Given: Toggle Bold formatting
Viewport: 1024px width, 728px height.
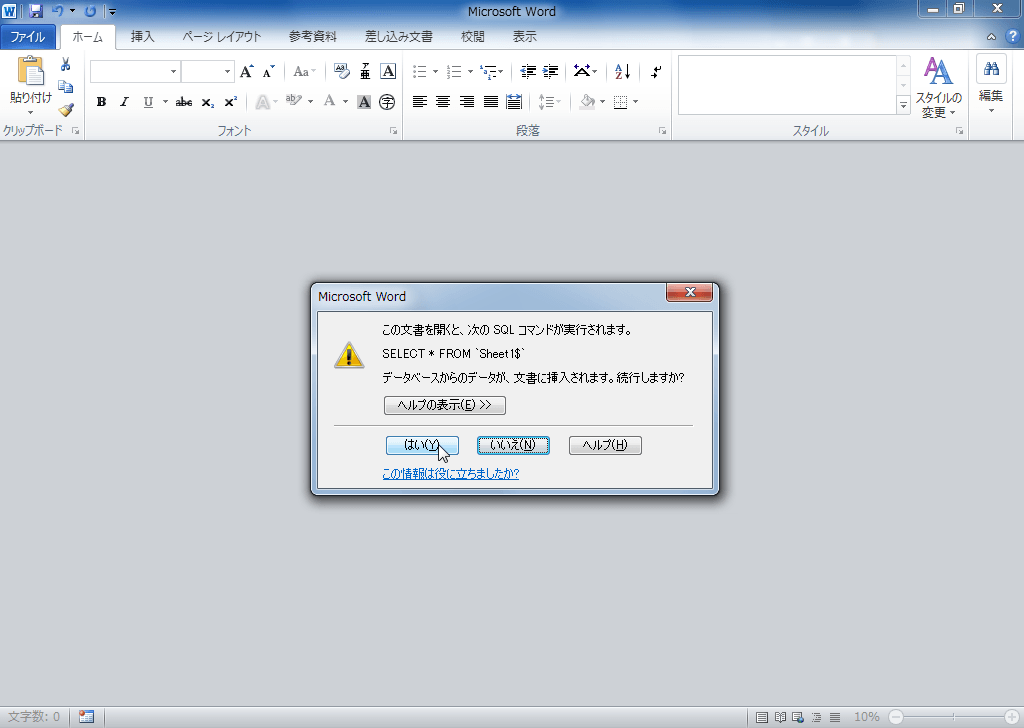Looking at the screenshot, I should (x=101, y=102).
